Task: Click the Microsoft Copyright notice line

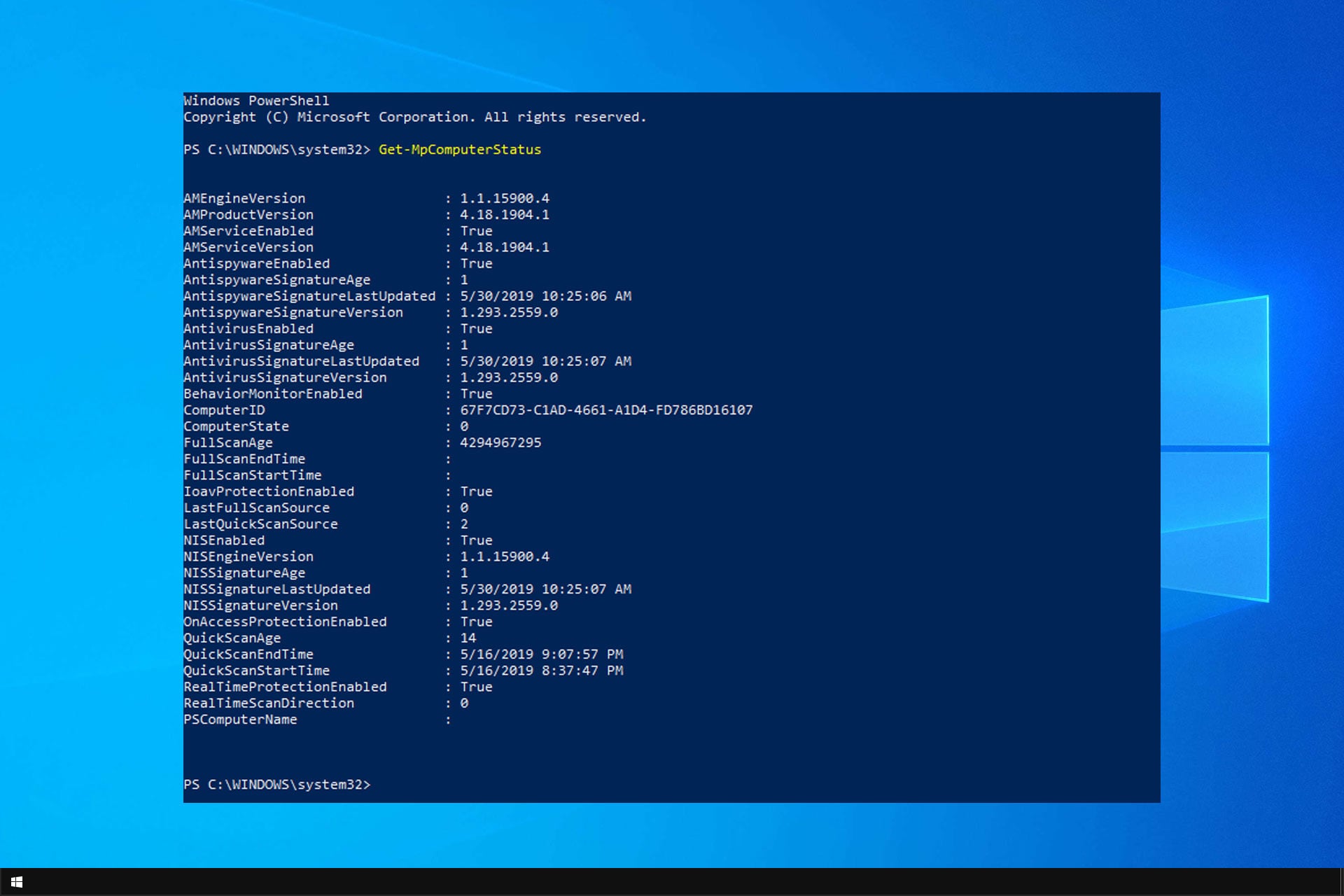Action: (414, 117)
